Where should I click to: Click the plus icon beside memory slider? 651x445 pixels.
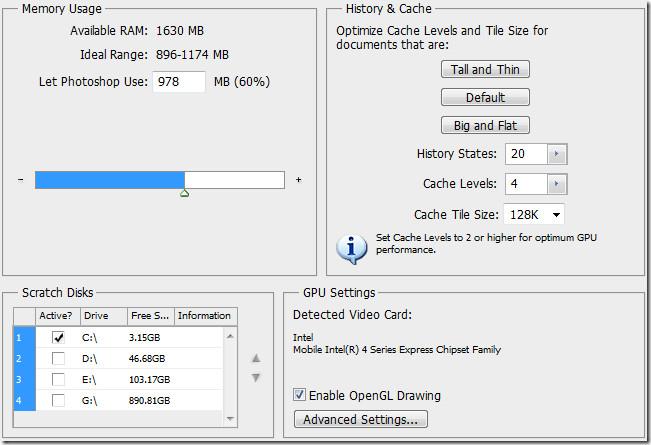point(299,180)
